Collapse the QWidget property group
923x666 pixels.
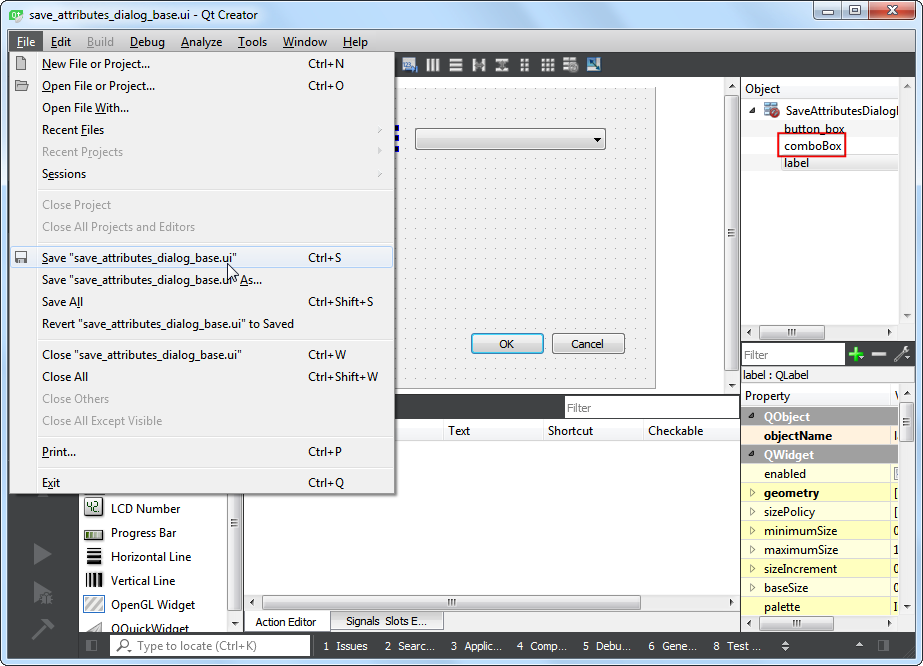[751, 455]
